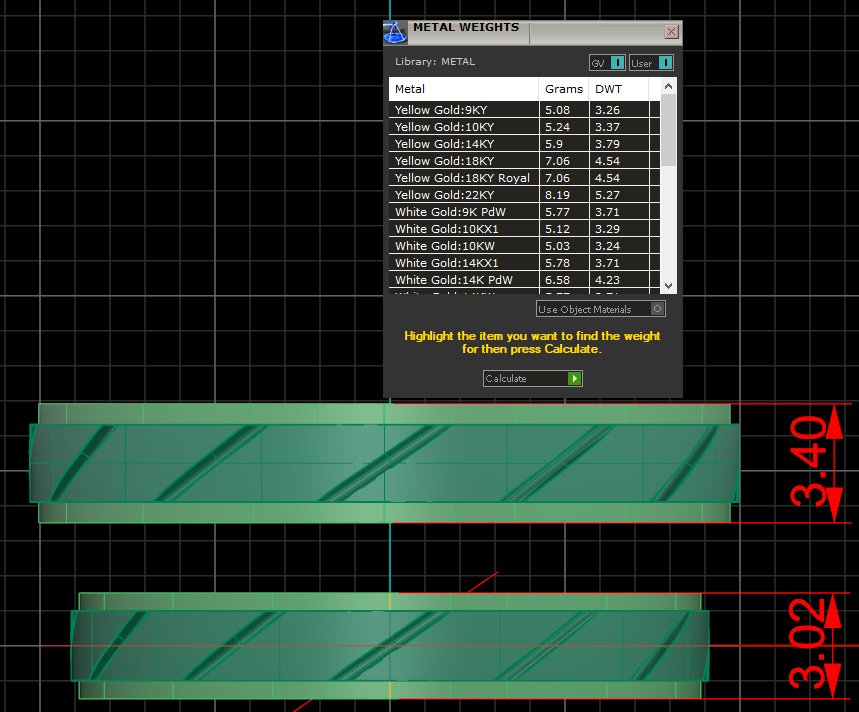Select the Yellow Gold:18KY Royal row

coord(524,177)
